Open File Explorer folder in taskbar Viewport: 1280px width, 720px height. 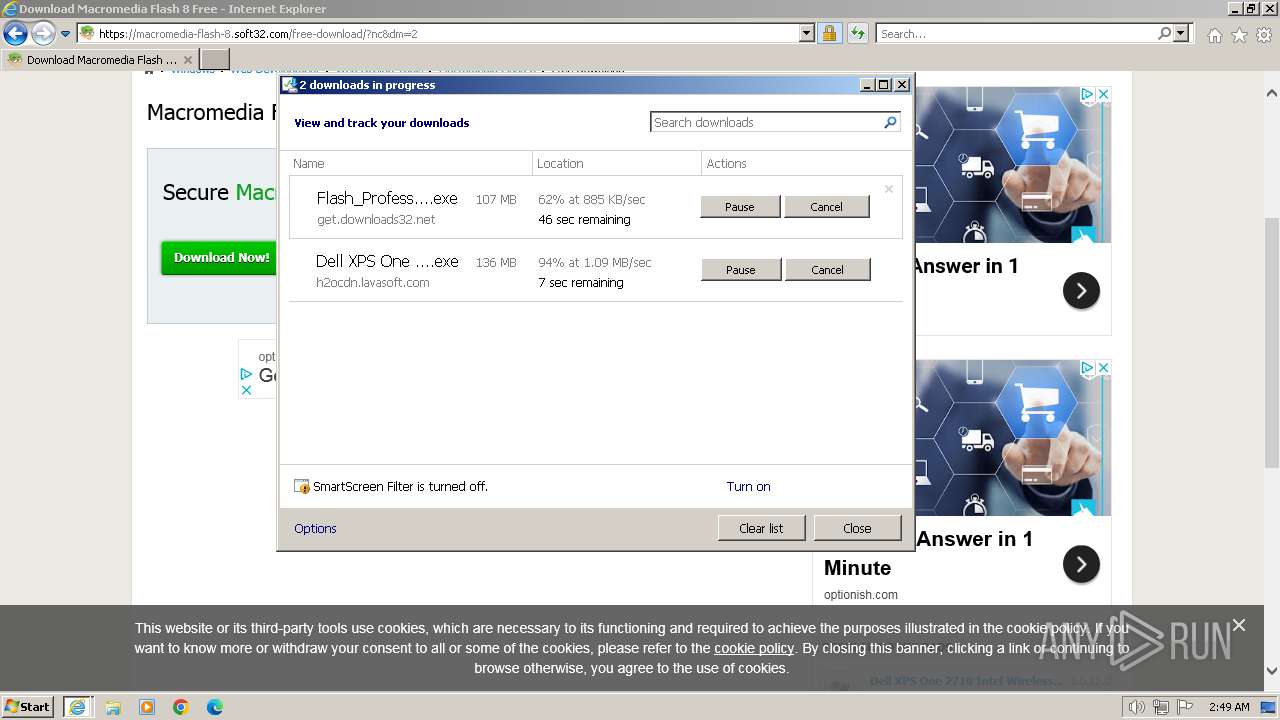pos(113,707)
